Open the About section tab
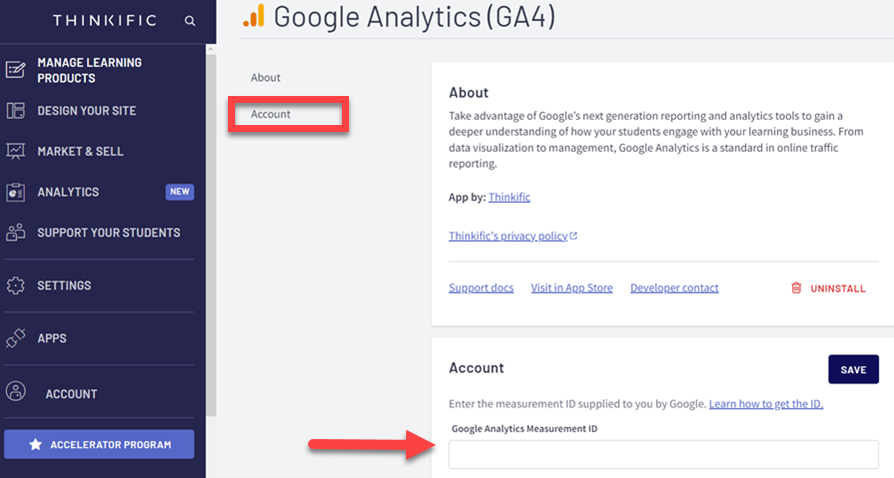Viewport: 894px width, 478px height. coord(266,78)
